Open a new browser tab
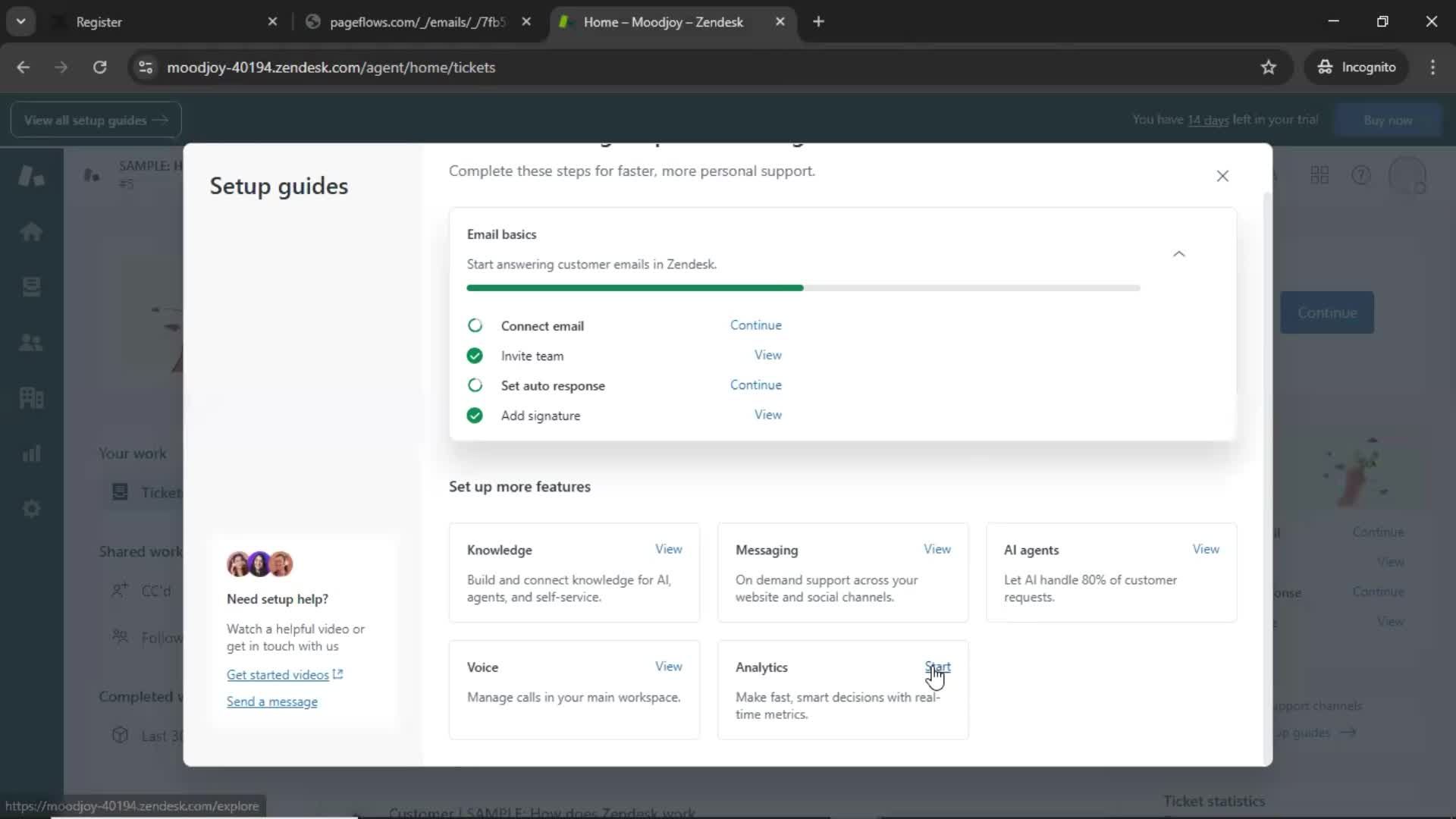 click(818, 22)
